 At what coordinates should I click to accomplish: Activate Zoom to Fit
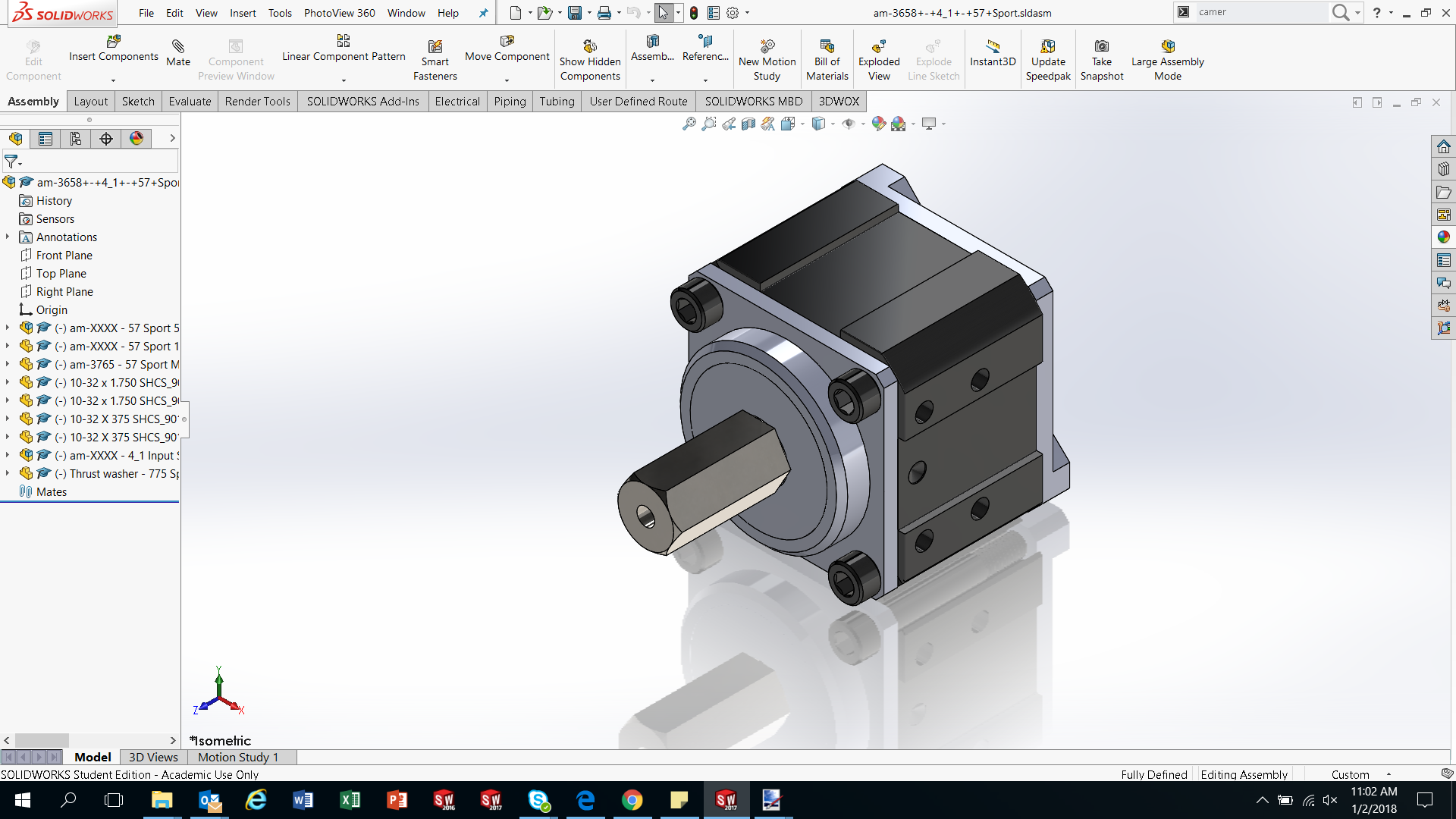click(689, 123)
